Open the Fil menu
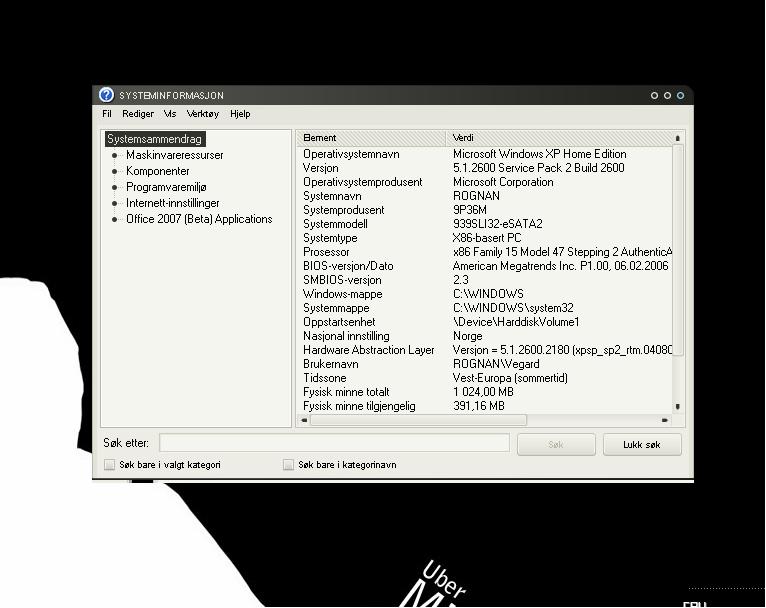766x608 pixels. (x=107, y=114)
